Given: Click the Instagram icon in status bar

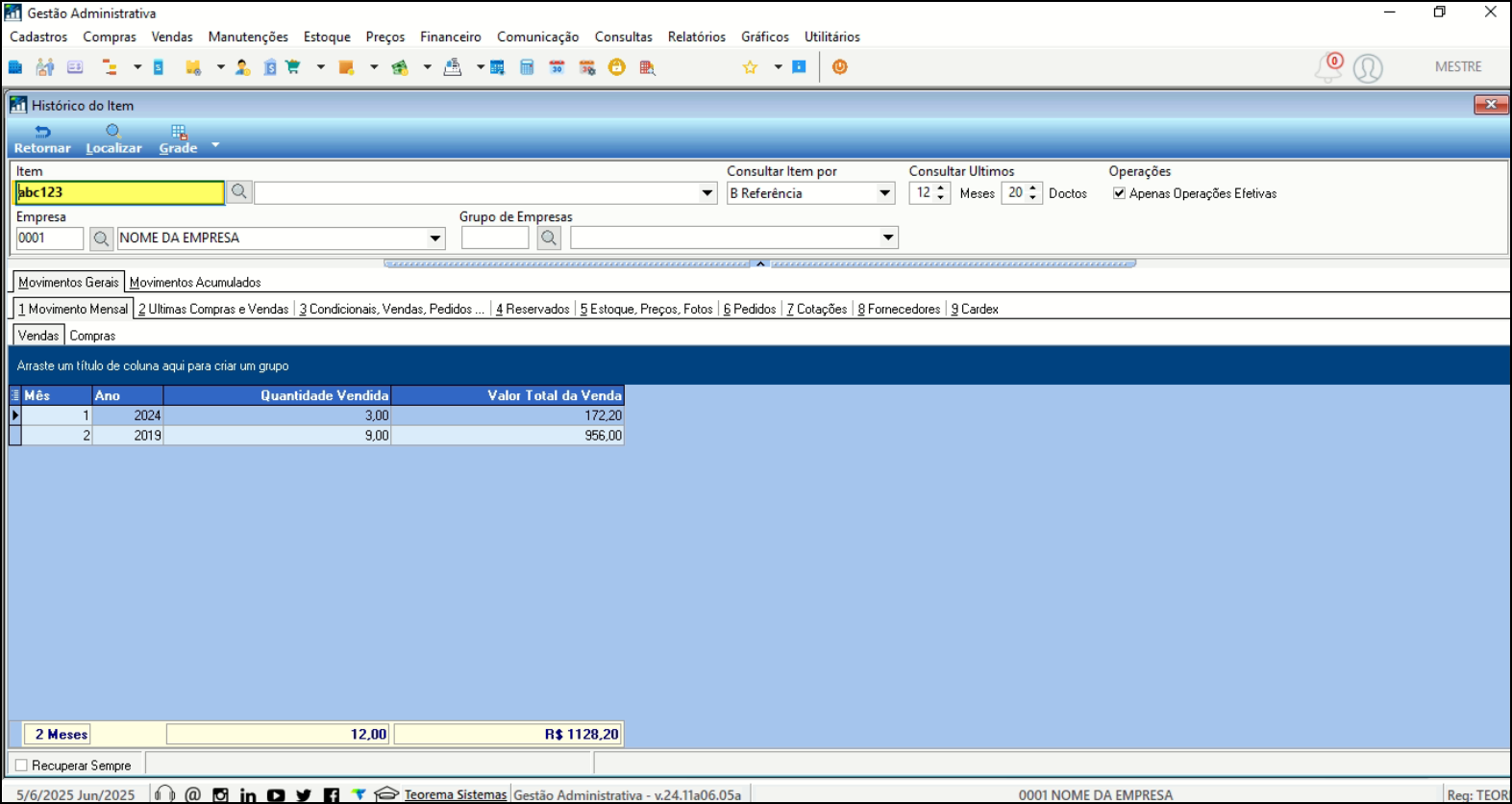Looking at the screenshot, I should click(x=220, y=795).
